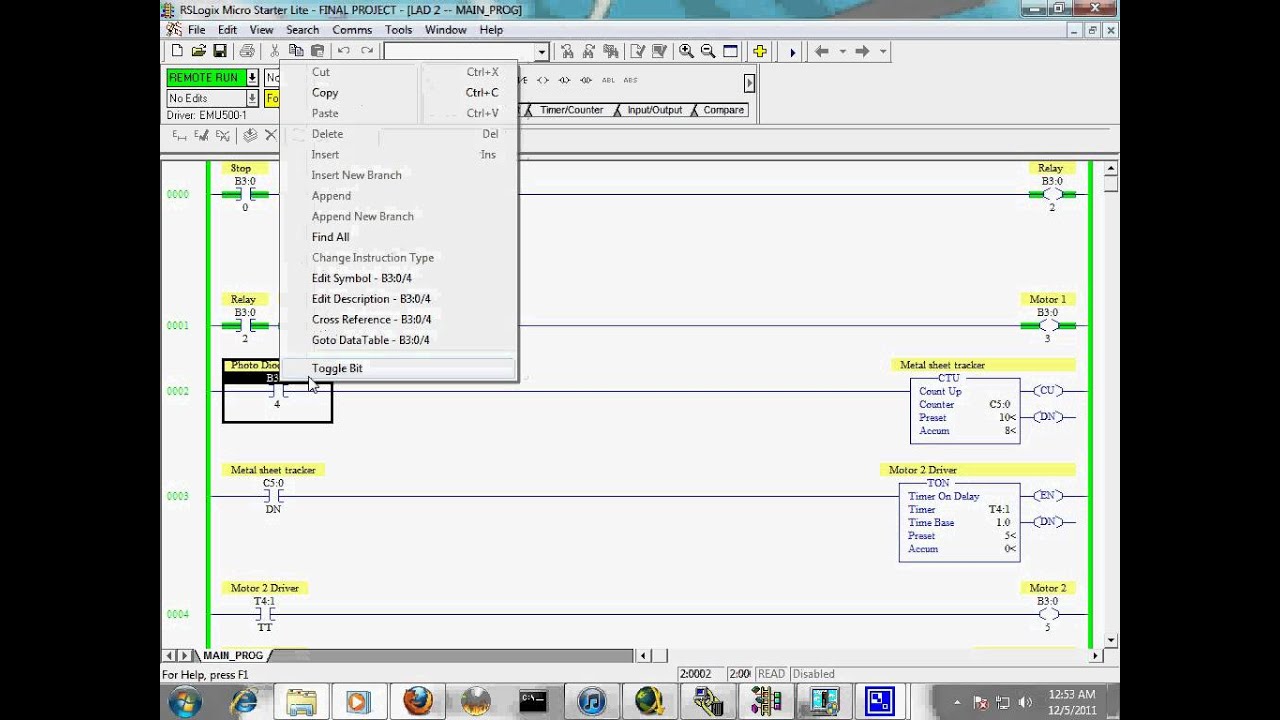1280x720 pixels.
Task: Click the Windows Start button
Action: click(x=185, y=701)
